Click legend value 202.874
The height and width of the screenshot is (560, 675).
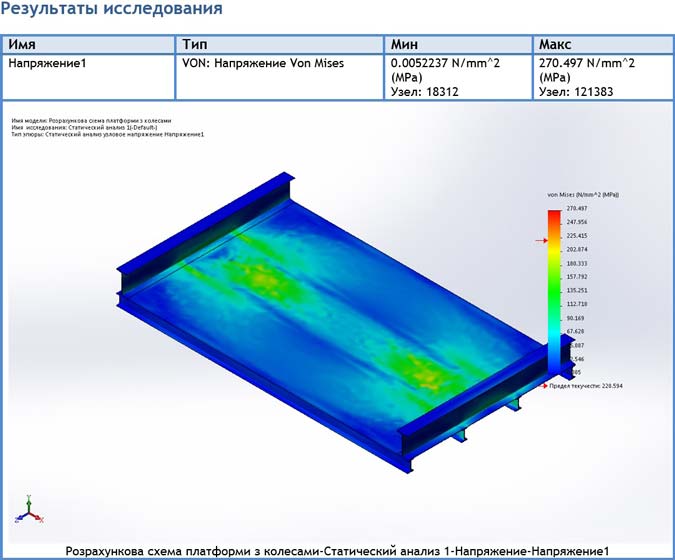click(577, 250)
